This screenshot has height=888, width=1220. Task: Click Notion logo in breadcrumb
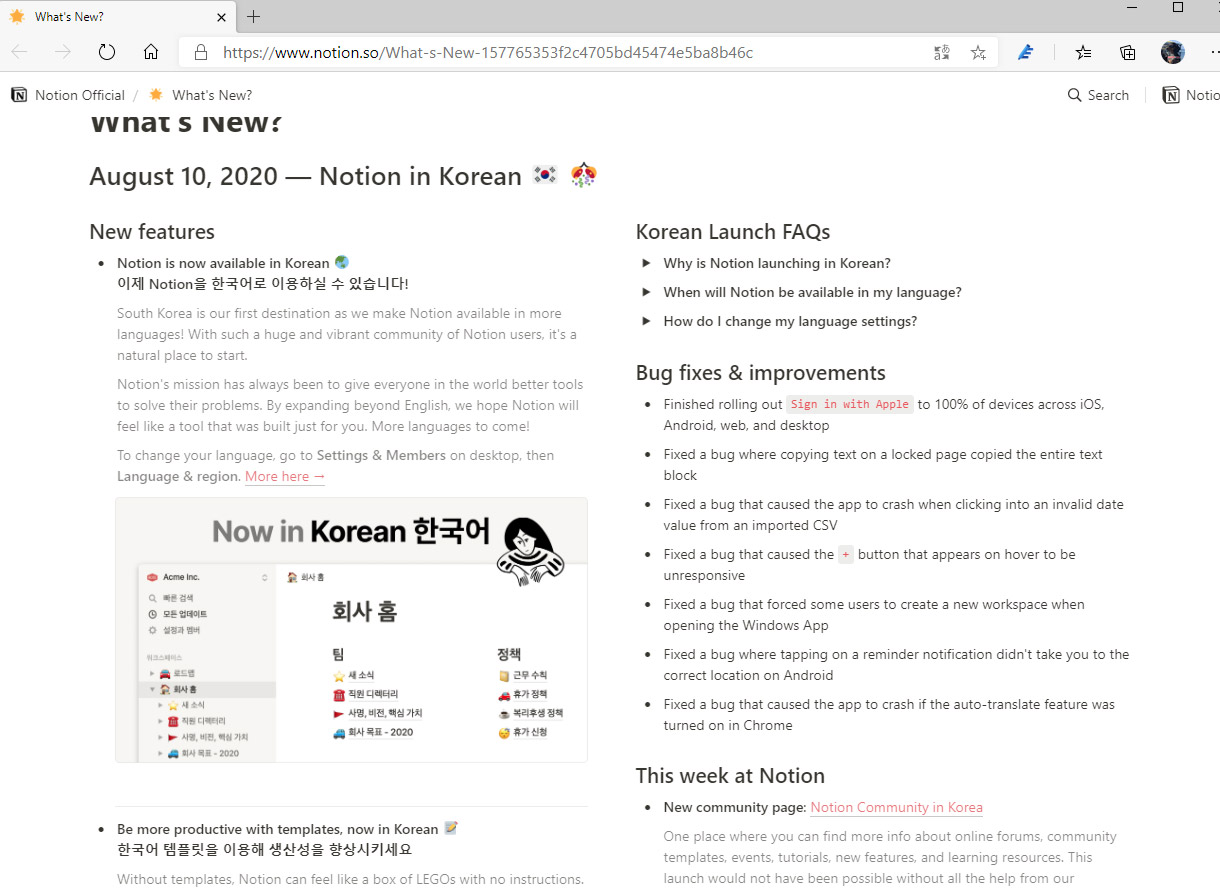pos(19,95)
